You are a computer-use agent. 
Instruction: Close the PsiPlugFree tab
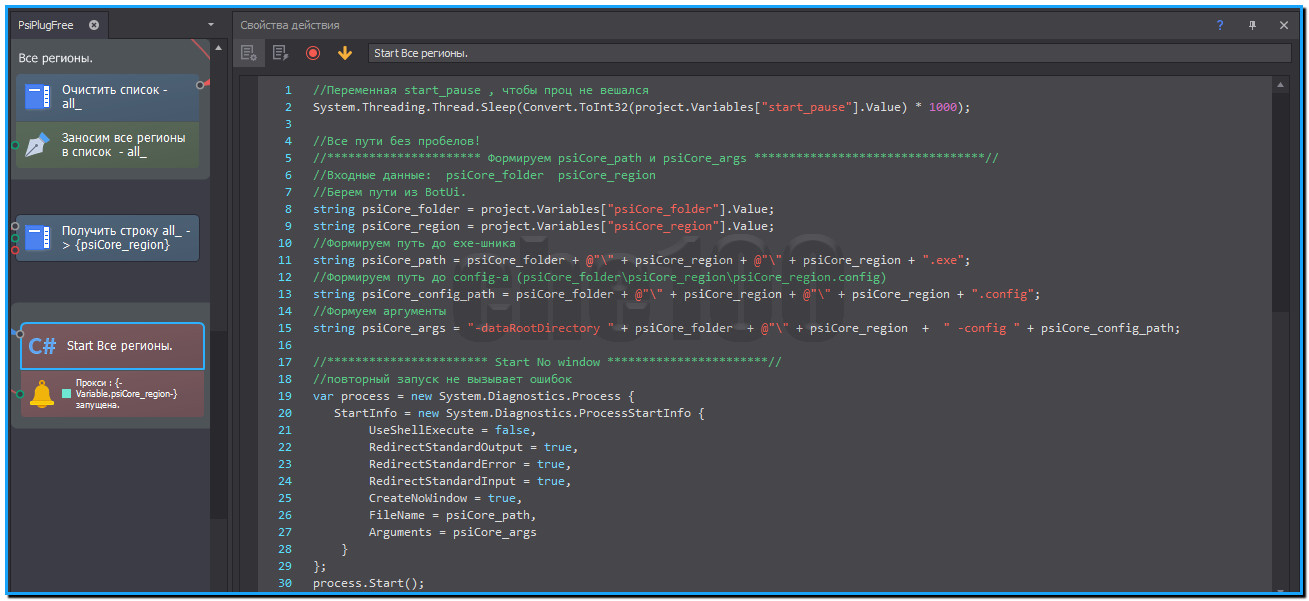point(94,25)
